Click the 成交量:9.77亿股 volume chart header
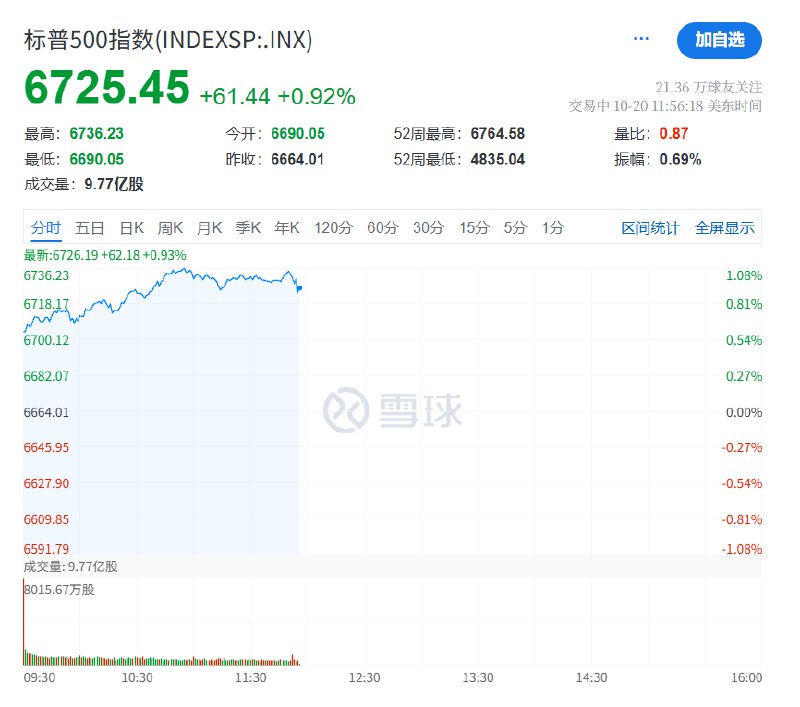The height and width of the screenshot is (707, 800). click(70, 566)
